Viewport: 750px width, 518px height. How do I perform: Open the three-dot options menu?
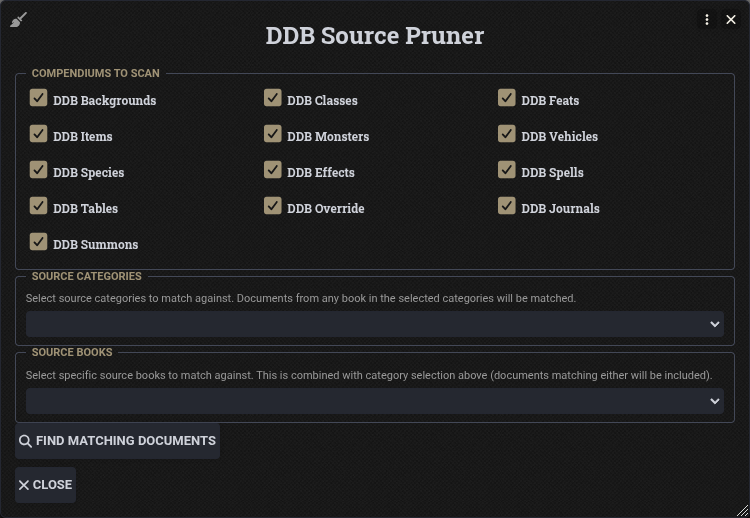coord(706,20)
